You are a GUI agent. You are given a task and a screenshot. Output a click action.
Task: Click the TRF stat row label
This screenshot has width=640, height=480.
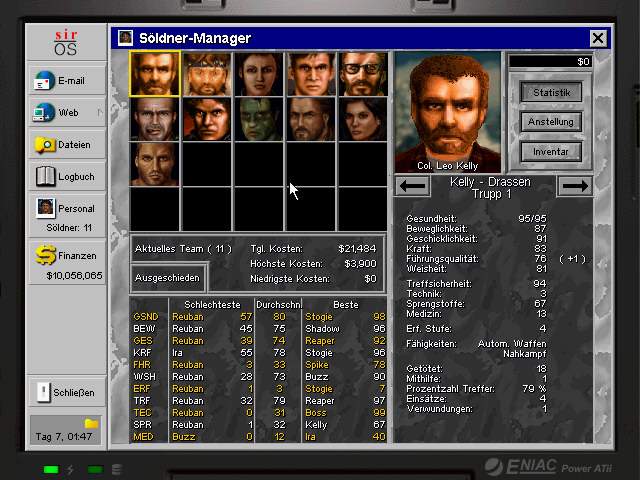coord(142,401)
